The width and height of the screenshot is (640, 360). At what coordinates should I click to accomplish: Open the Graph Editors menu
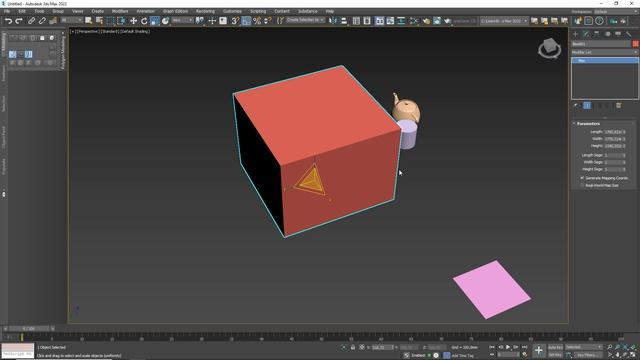176,11
